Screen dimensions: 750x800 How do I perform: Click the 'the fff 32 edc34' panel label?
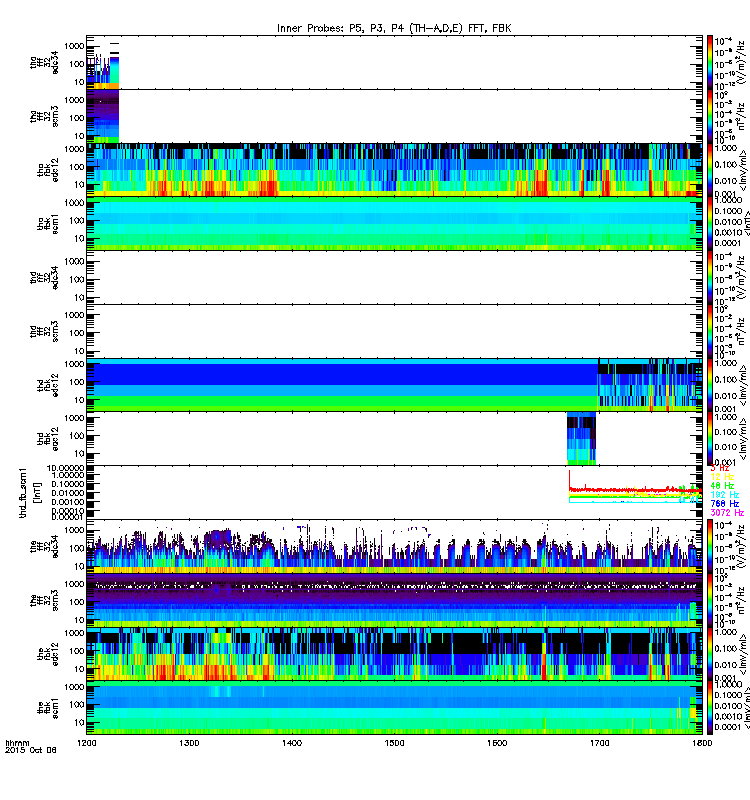point(44,547)
